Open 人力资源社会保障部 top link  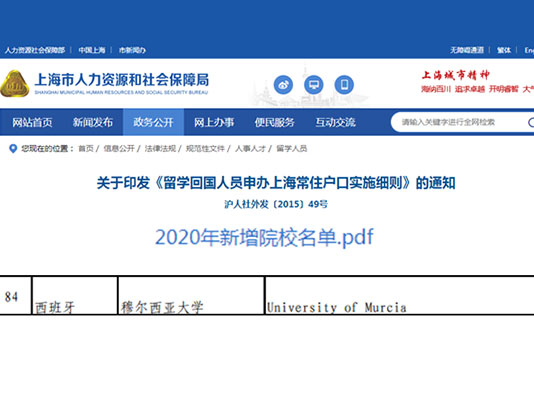[x=35, y=50]
